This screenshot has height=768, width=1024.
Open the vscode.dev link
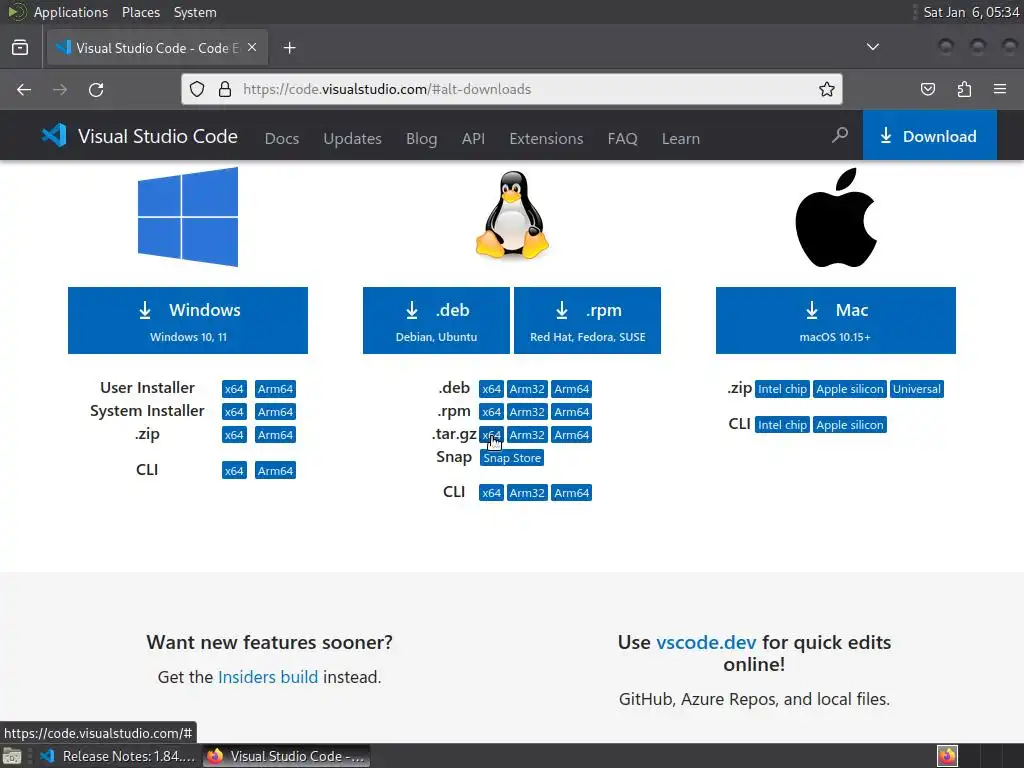pyautogui.click(x=706, y=643)
